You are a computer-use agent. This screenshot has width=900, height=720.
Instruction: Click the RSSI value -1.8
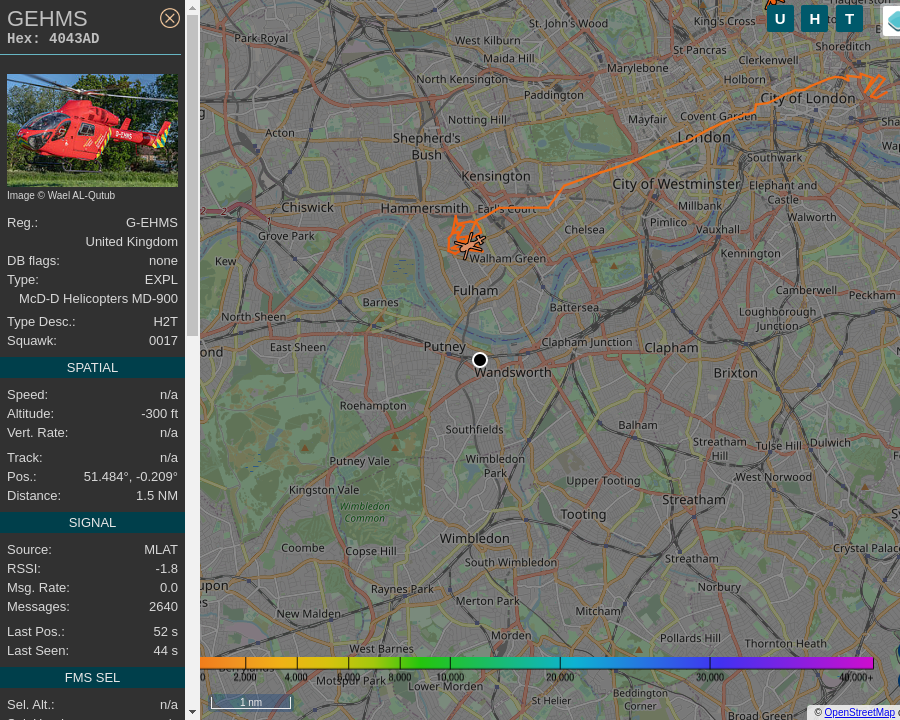[x=166, y=568]
